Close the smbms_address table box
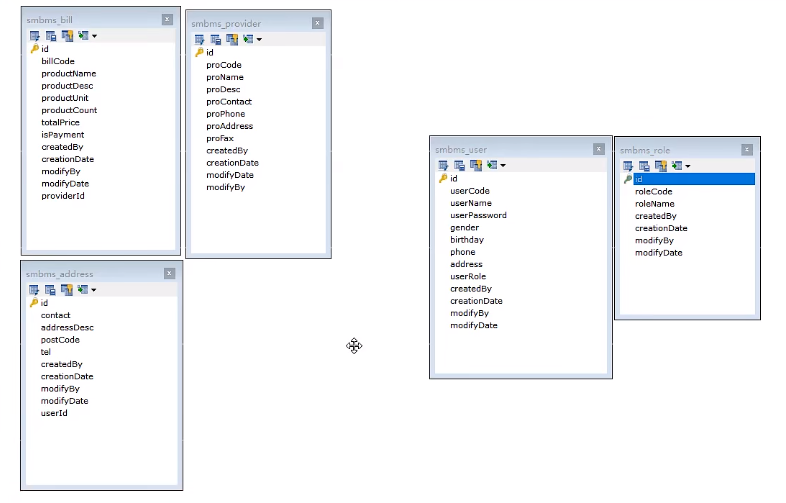Screen dimensions: 786x503 pos(169,273)
